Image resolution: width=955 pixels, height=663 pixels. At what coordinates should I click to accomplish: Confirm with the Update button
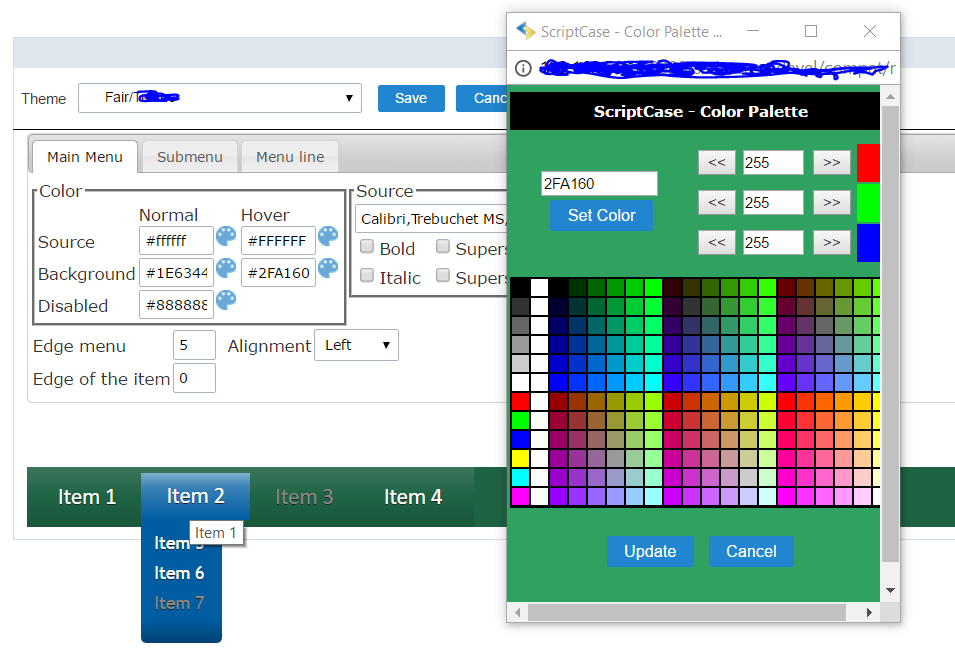(x=650, y=552)
